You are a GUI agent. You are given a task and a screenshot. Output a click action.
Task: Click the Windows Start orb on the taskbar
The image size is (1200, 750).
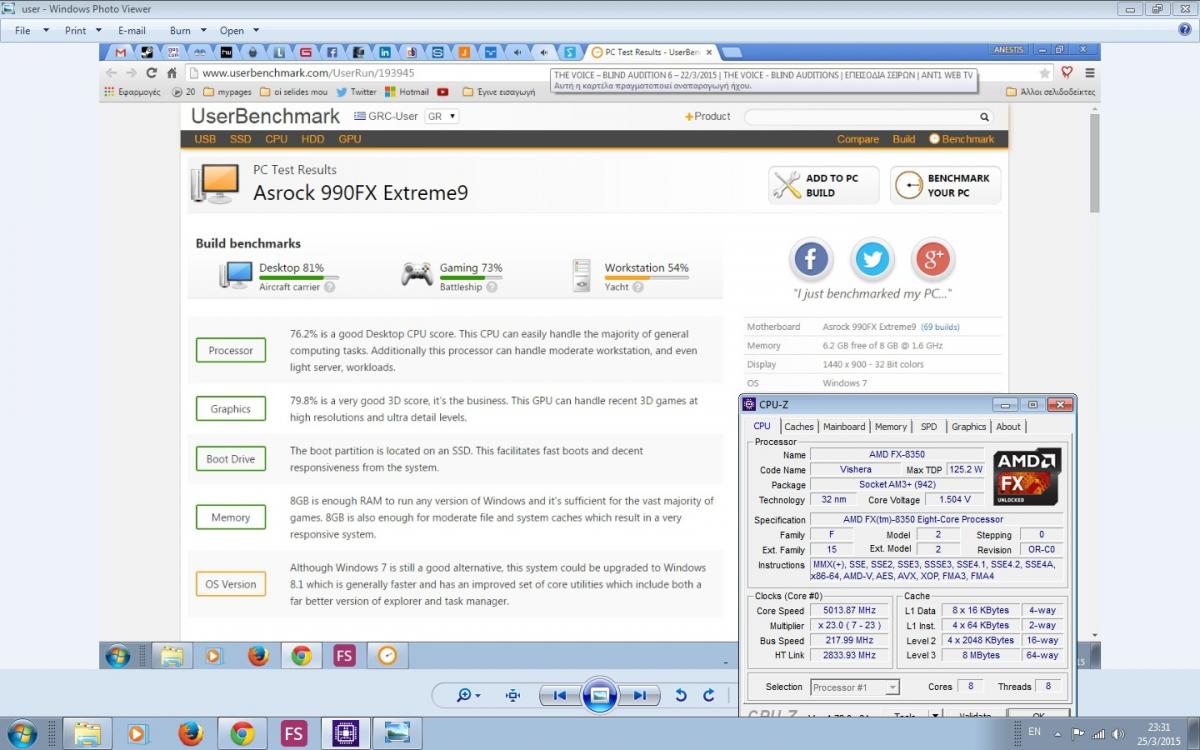[x=21, y=734]
